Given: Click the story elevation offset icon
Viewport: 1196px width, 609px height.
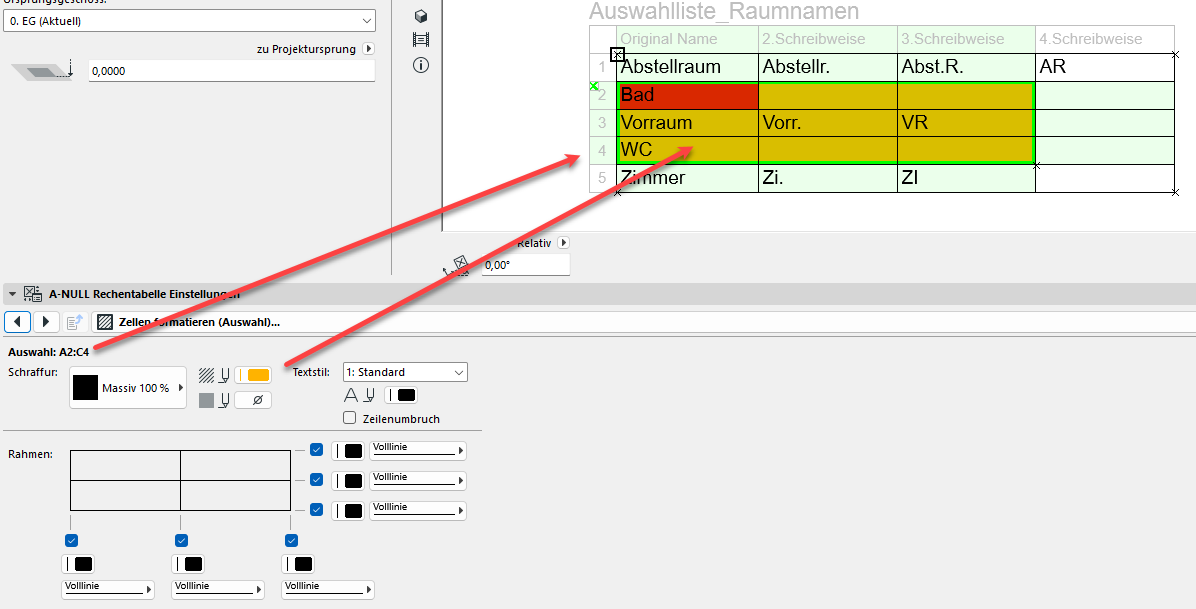Looking at the screenshot, I should (42, 71).
